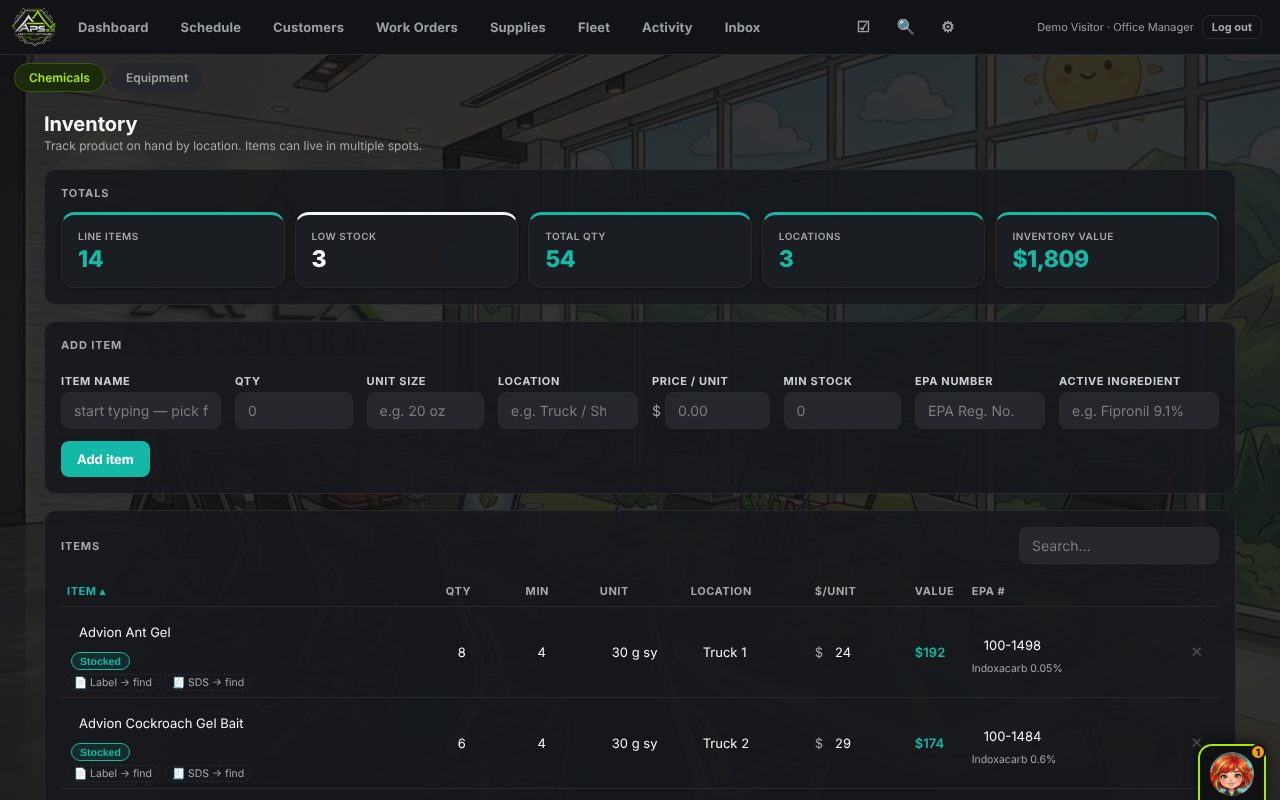The width and height of the screenshot is (1280, 800).
Task: Open the search magnifier icon
Action: pos(905,27)
